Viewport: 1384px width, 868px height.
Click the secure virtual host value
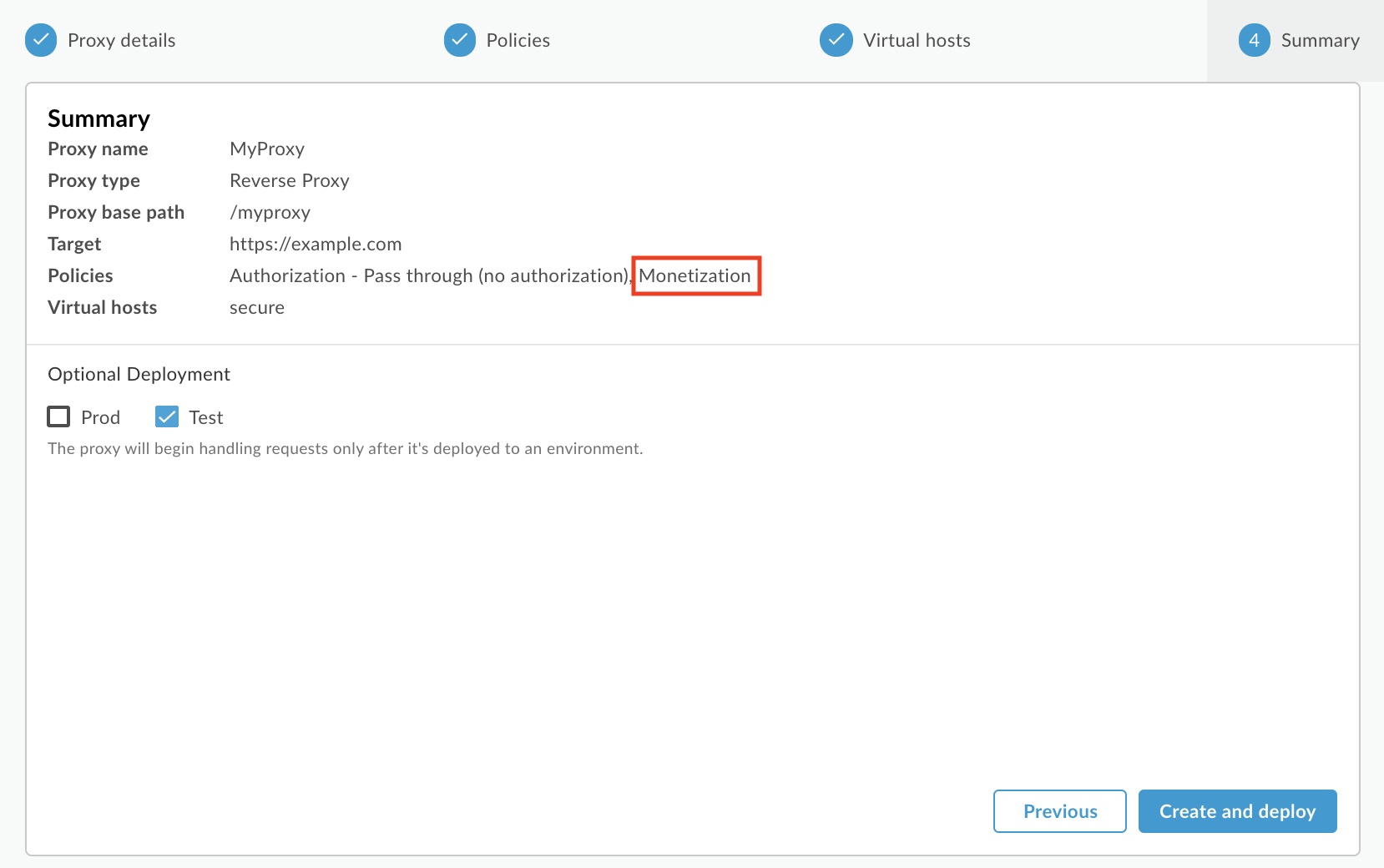[257, 307]
